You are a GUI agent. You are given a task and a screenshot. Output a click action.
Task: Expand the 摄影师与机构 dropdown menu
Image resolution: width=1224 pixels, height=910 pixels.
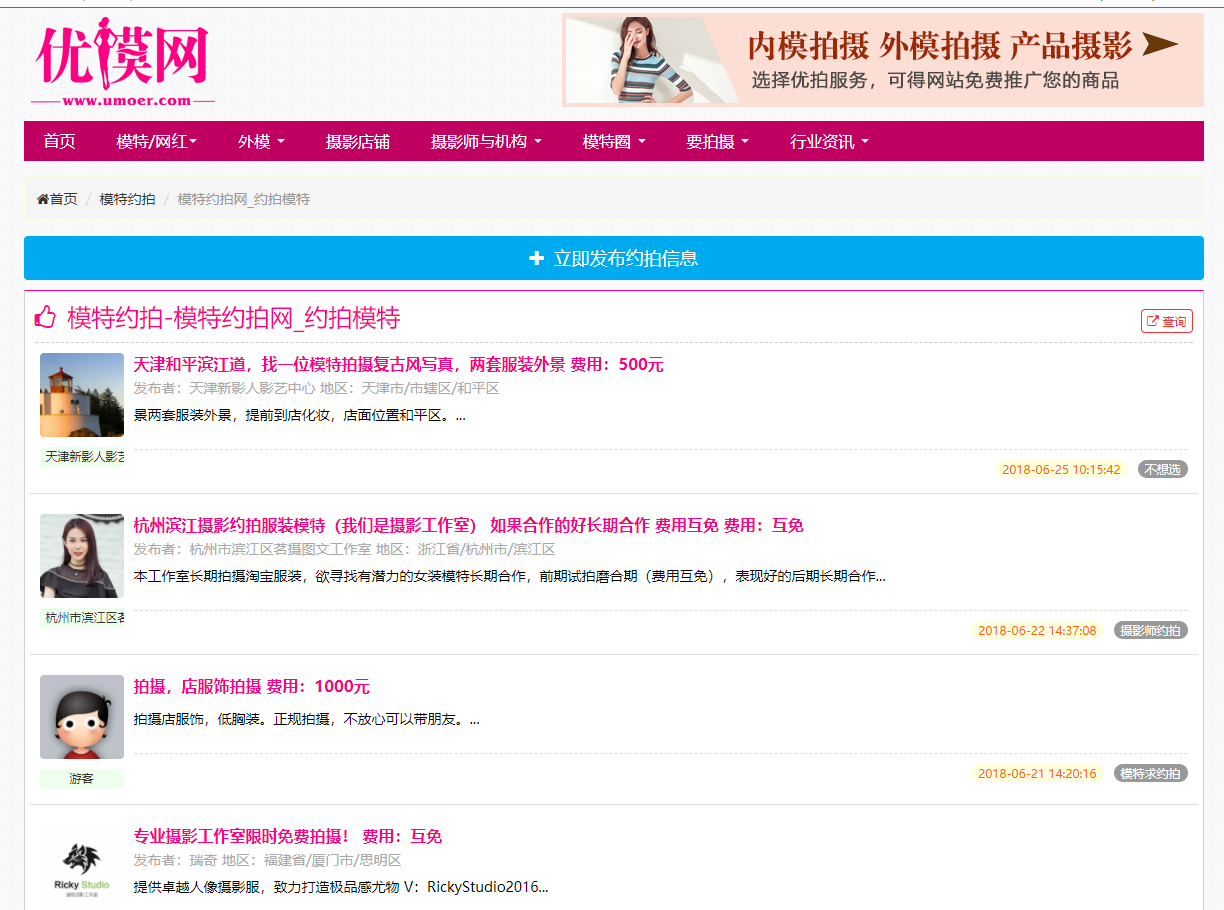(x=486, y=142)
